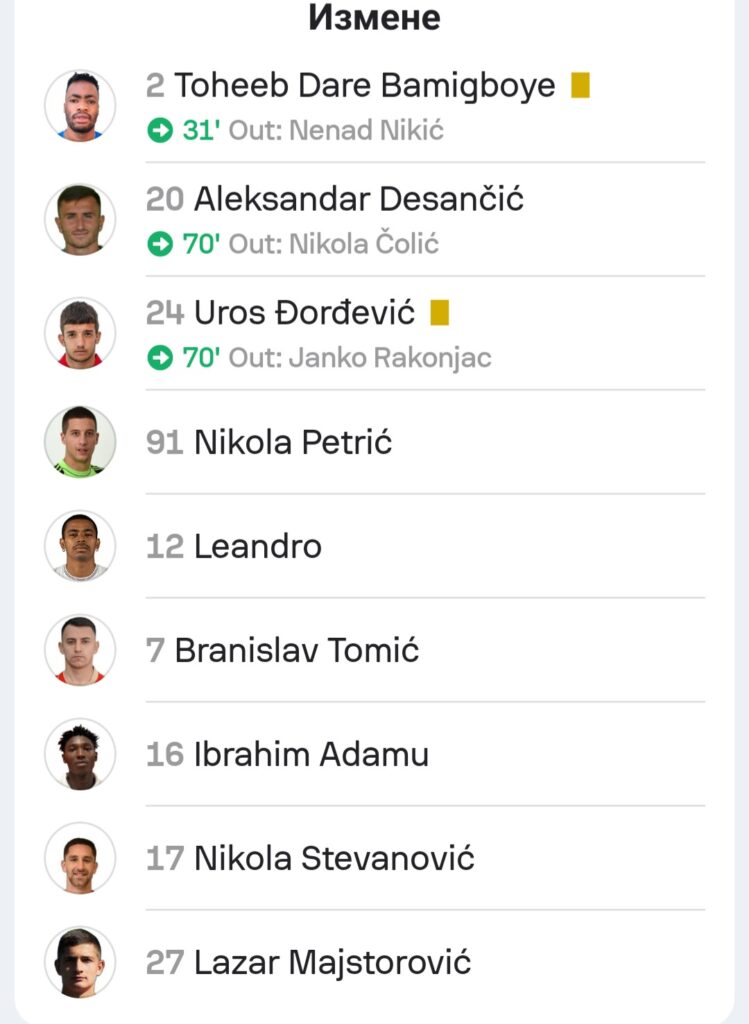Select the Nikola Stevanović player name
This screenshot has height=1024, width=749.
coord(334,858)
